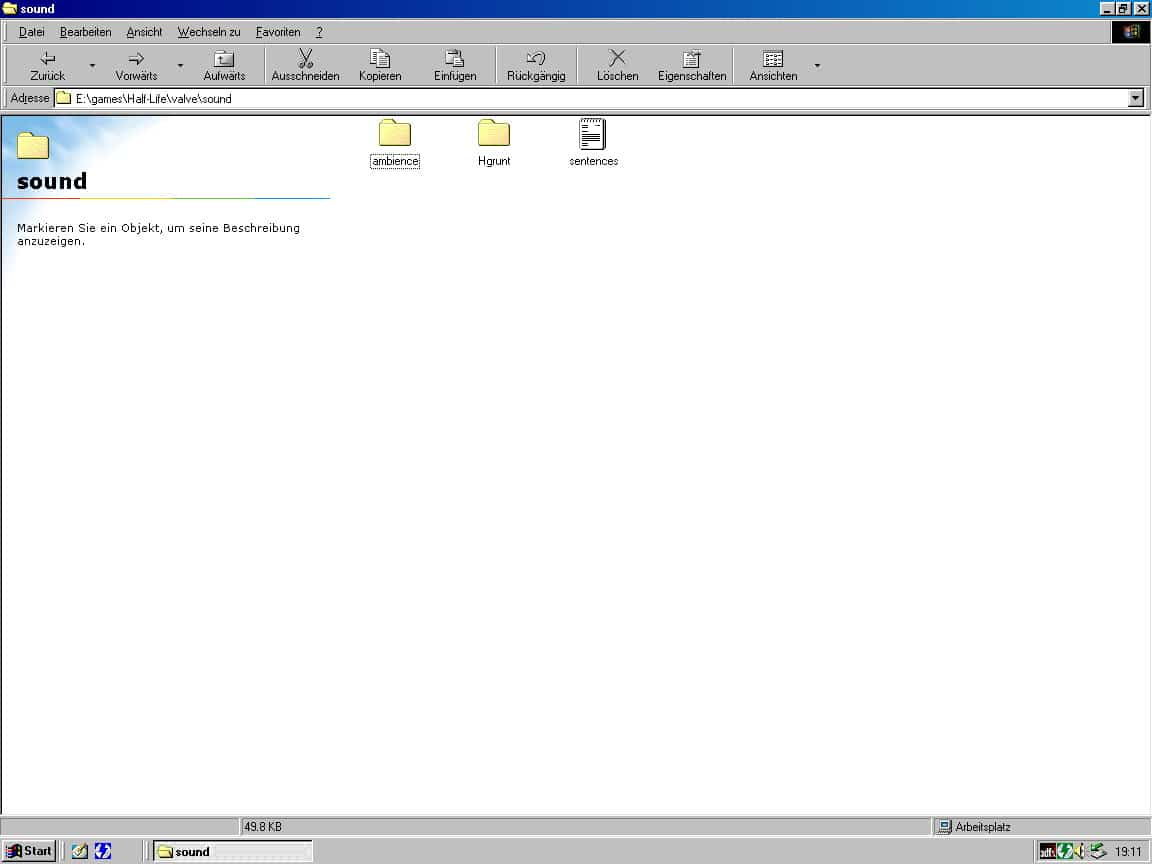Click the first quick launch icon

(x=79, y=852)
